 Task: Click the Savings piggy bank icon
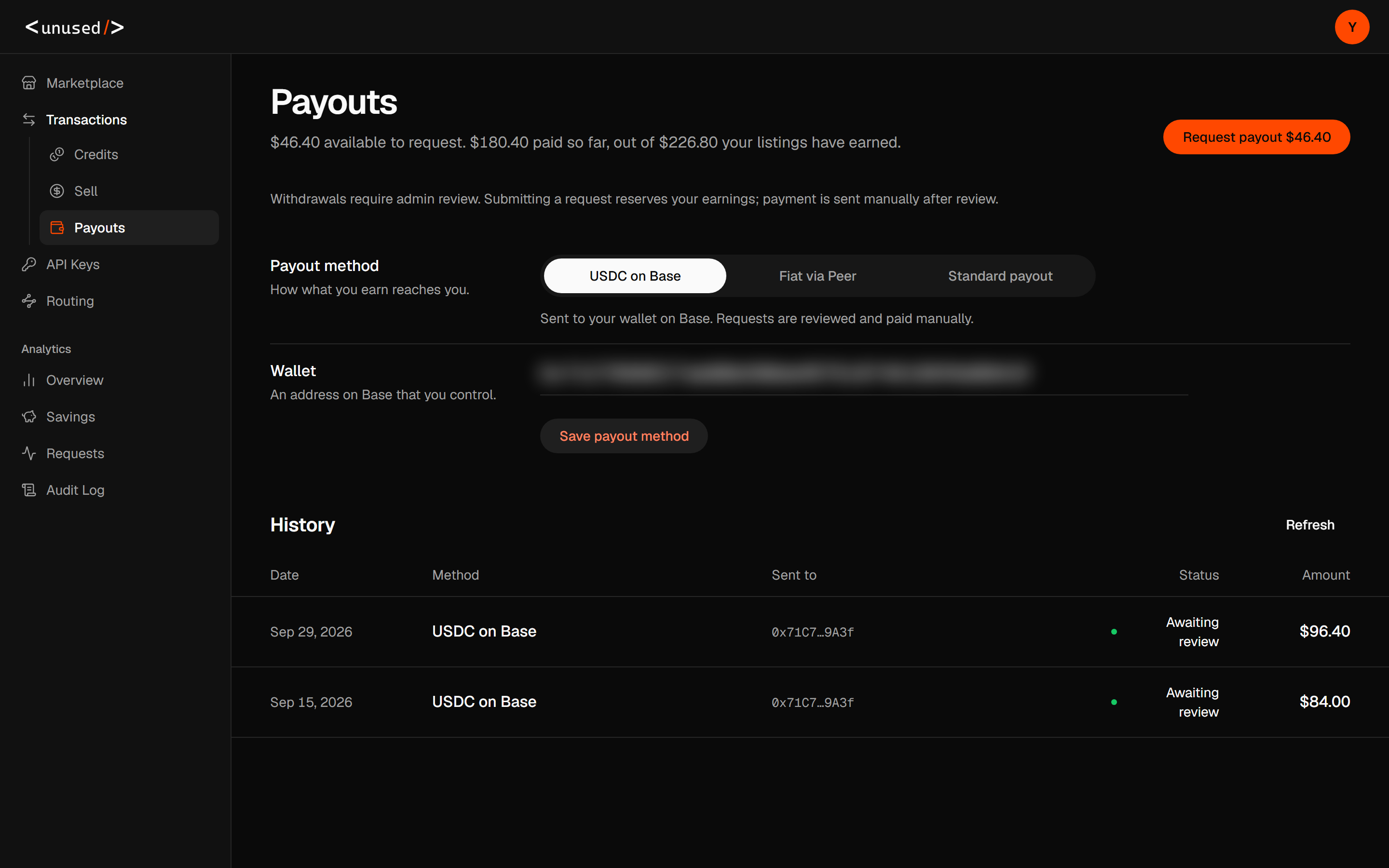click(29, 417)
